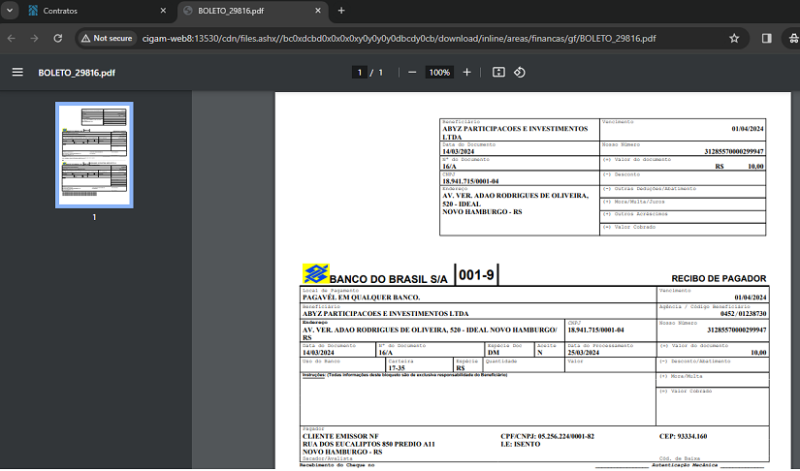Screen dimensions: 800x471
Task: Click the 100% zoom level field
Action: 439,72
